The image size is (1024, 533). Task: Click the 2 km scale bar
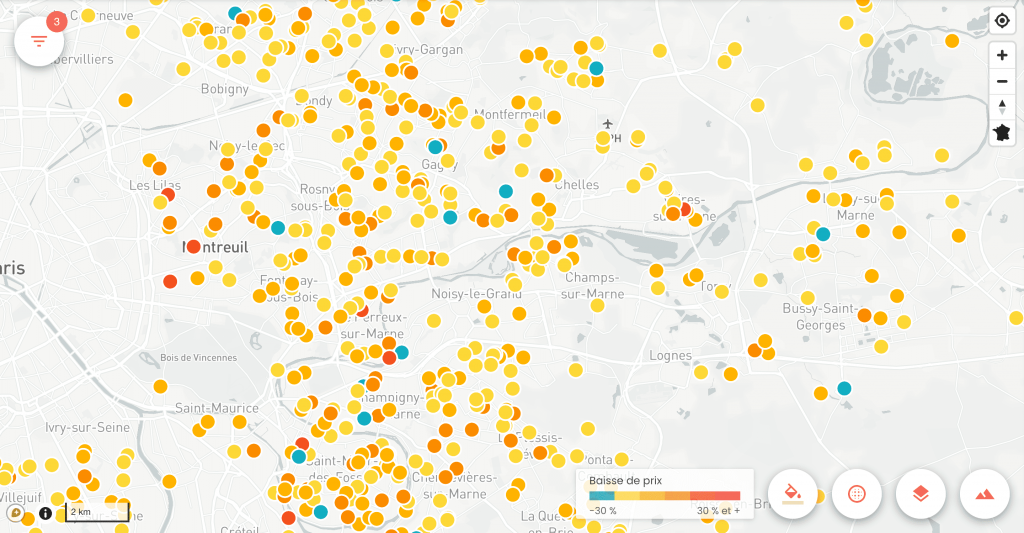click(97, 513)
